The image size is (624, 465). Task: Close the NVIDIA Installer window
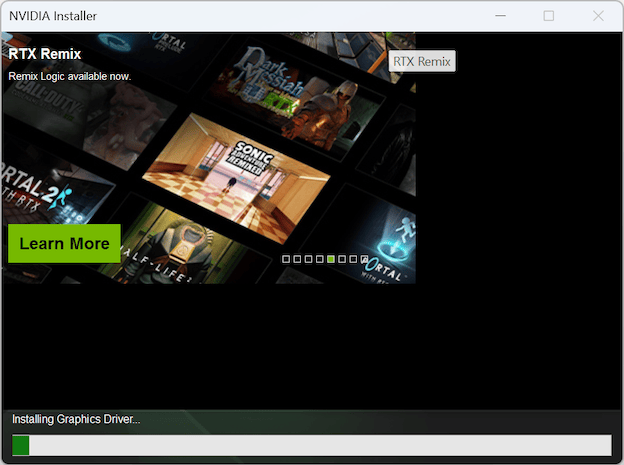598,16
